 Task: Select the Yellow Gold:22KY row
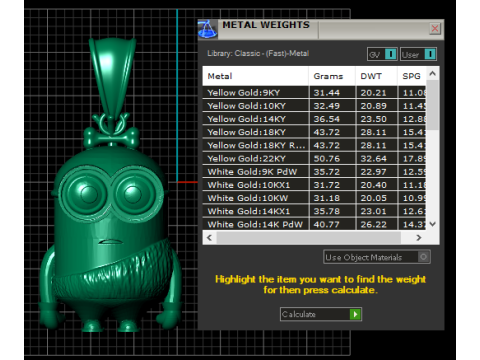click(314, 158)
